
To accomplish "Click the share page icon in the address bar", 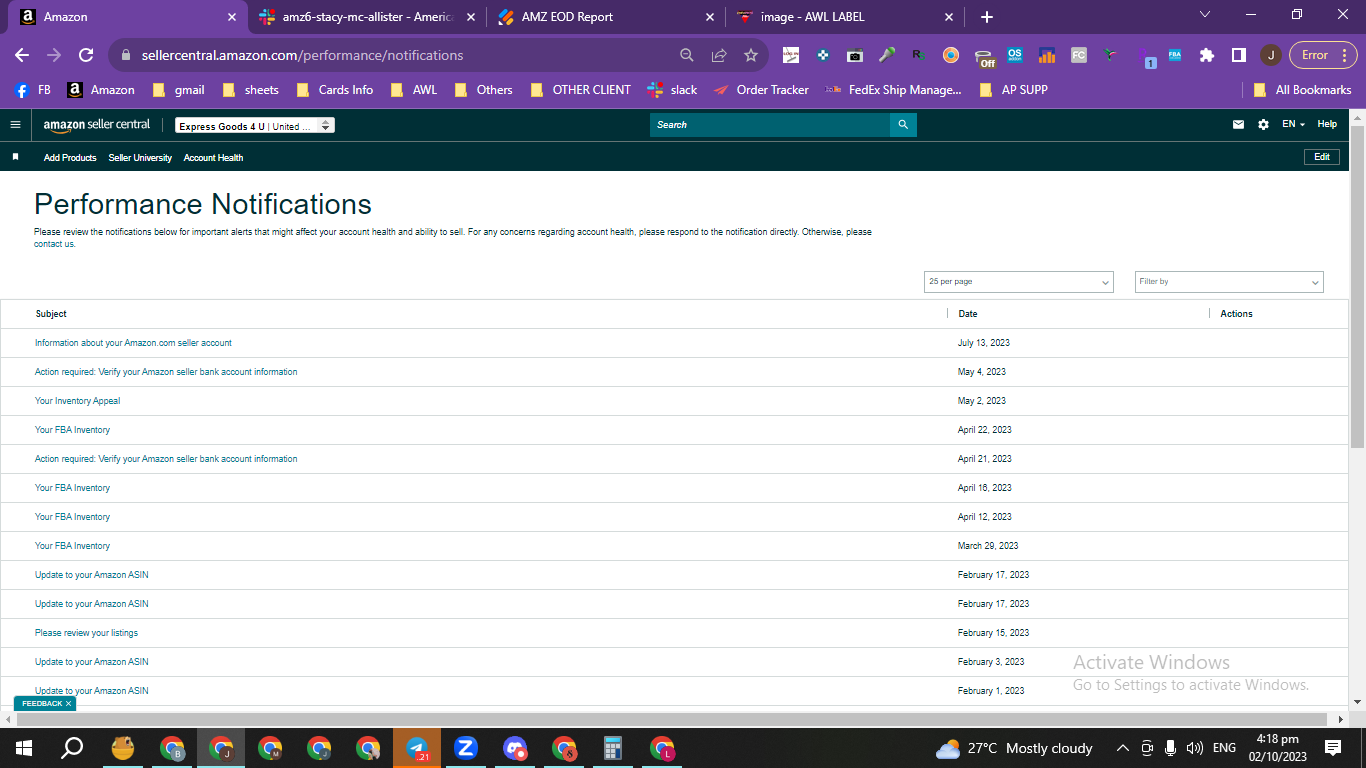I will (718, 55).
